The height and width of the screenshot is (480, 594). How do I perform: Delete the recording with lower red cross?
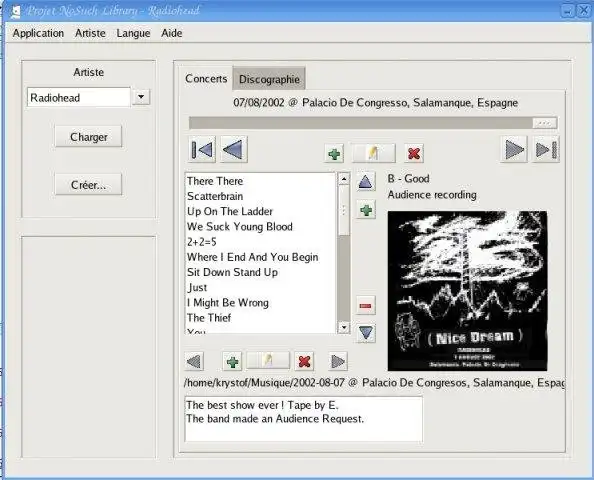304,361
